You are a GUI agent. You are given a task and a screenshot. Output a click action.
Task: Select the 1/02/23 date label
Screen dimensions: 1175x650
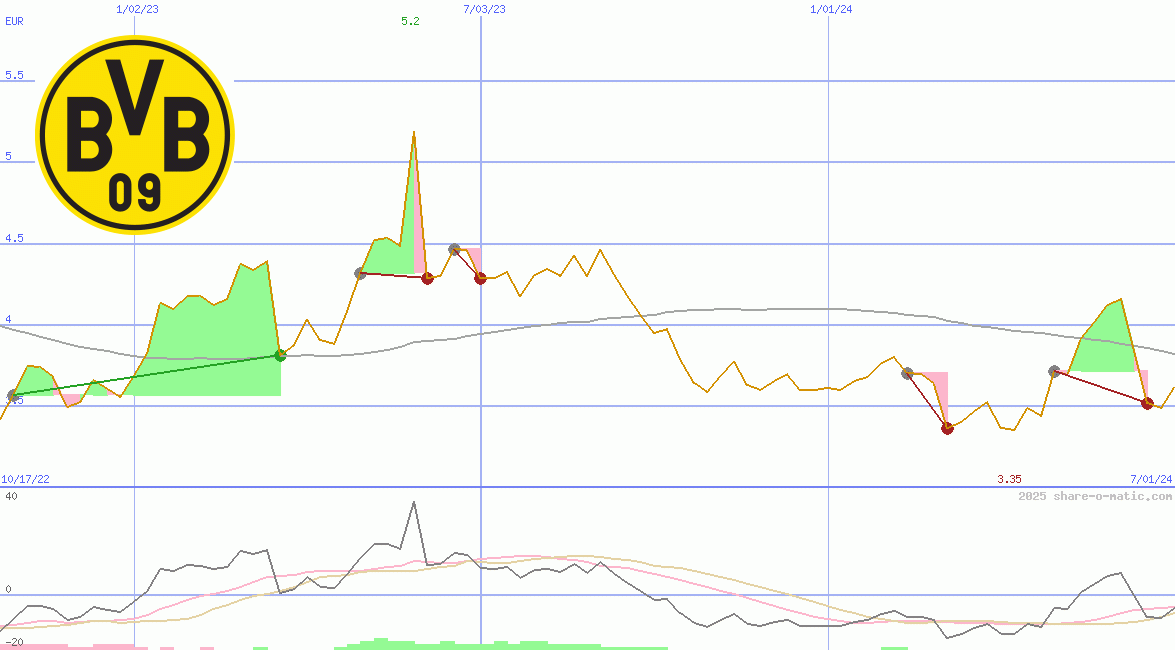tap(137, 9)
